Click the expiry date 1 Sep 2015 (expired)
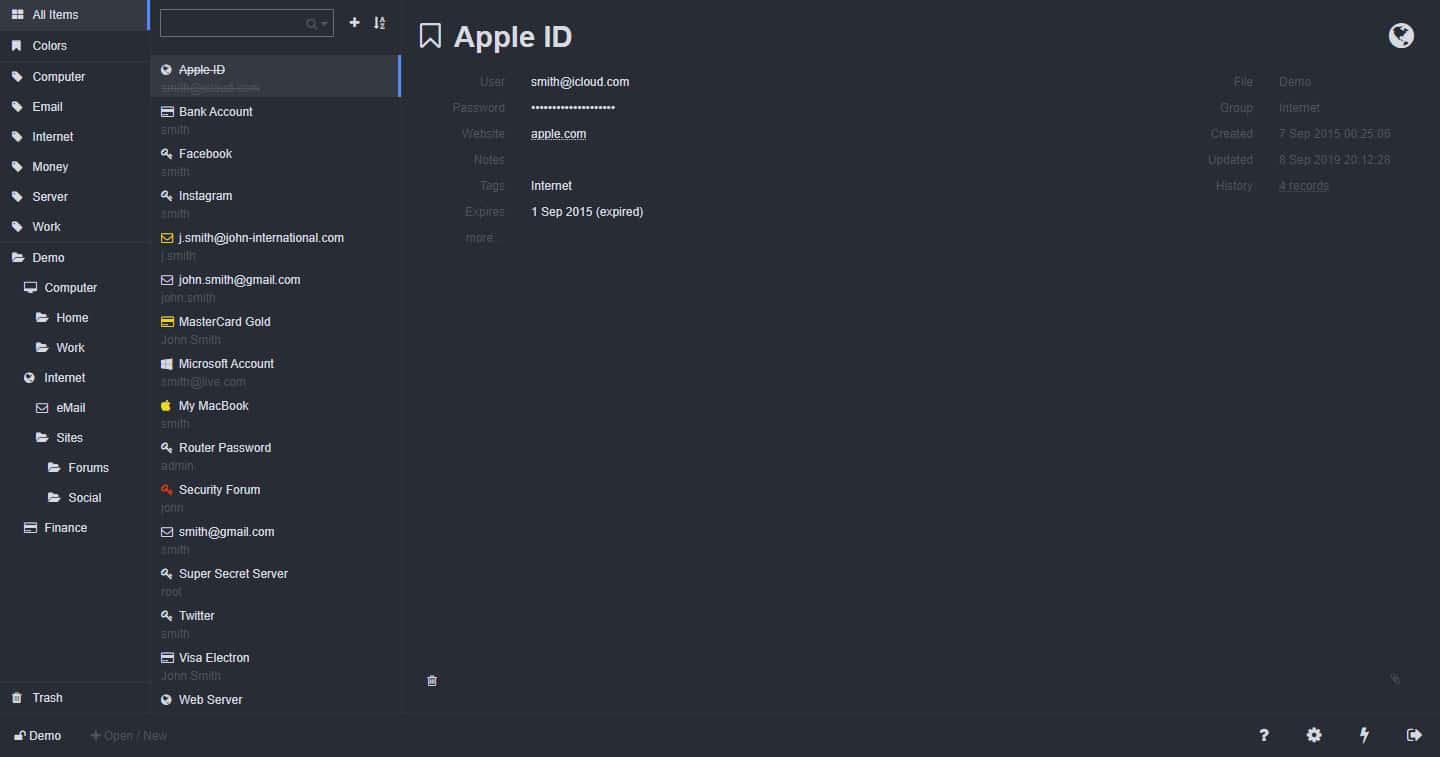Screen dimensions: 1440x757 point(587,212)
